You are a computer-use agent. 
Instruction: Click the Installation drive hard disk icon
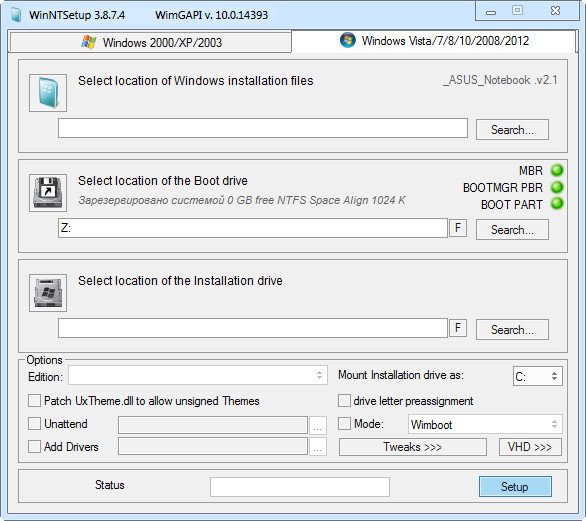pos(48,293)
